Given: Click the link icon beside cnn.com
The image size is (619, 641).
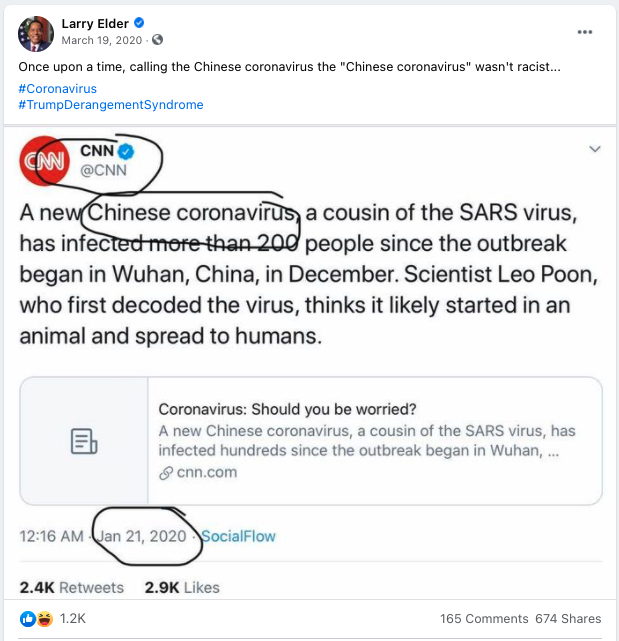Looking at the screenshot, I should [167, 472].
